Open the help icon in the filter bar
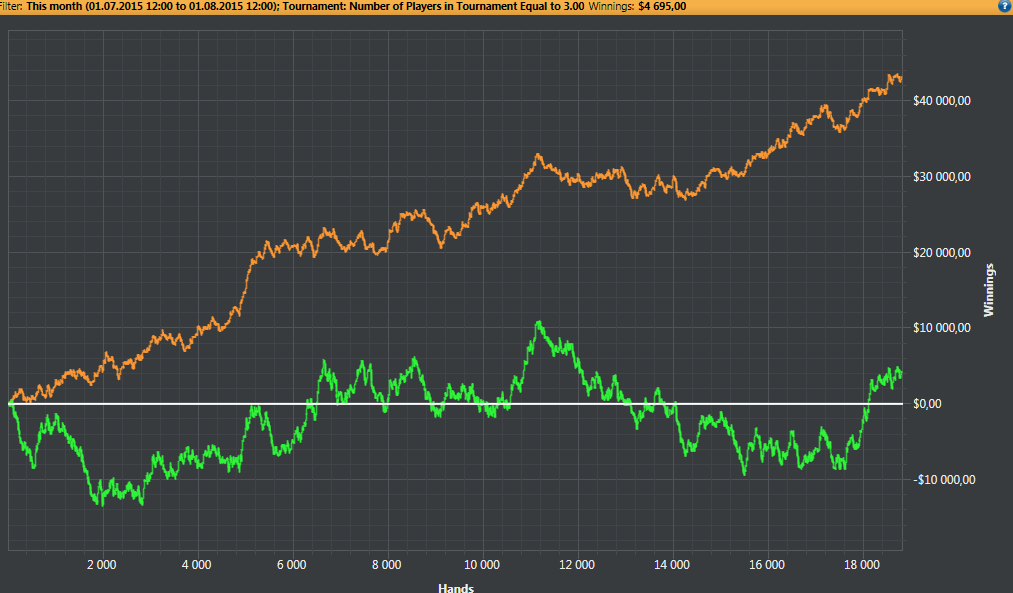This screenshot has width=1013, height=593. (x=1005, y=6)
